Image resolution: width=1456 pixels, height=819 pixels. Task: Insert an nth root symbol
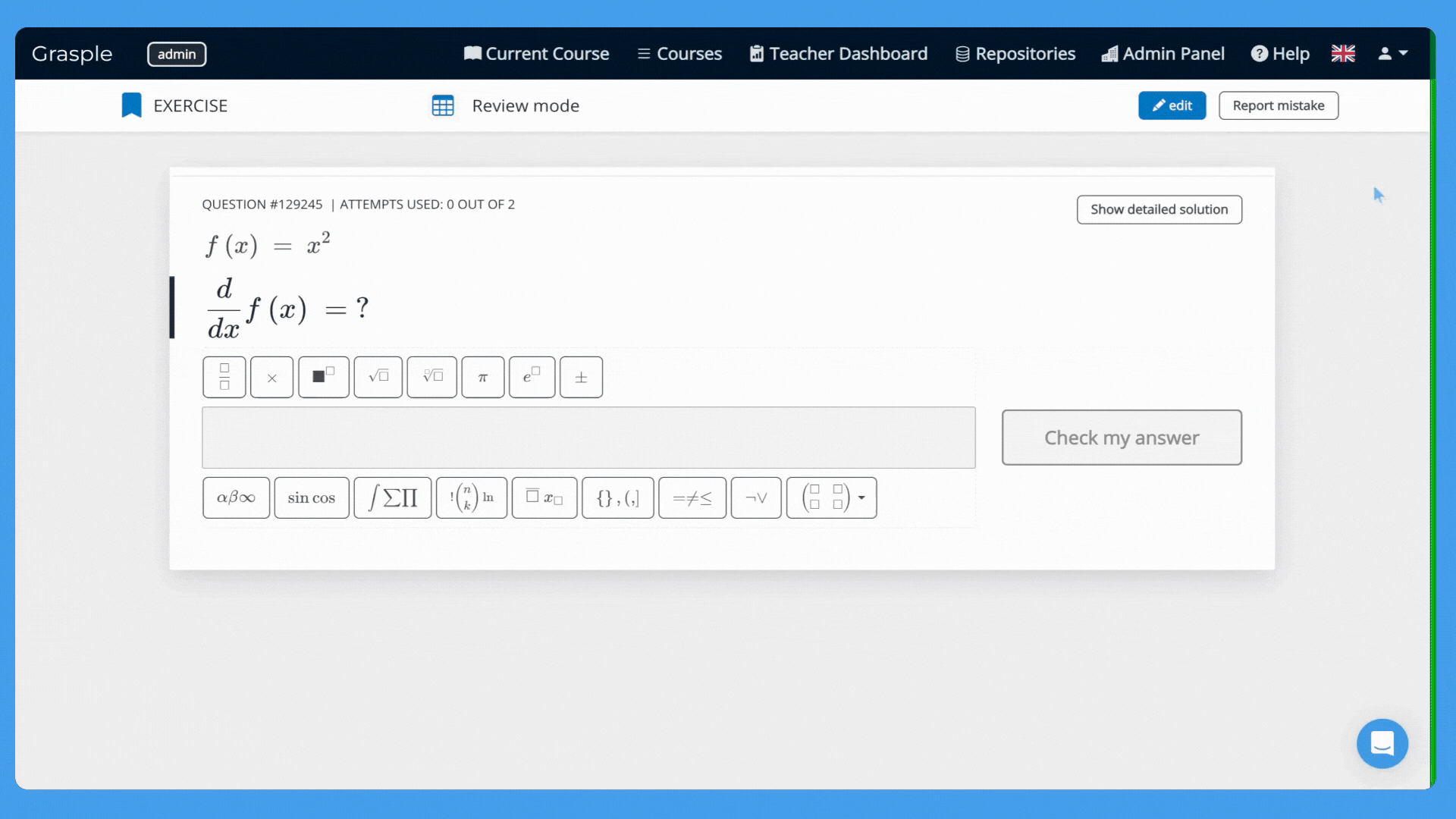[432, 377]
